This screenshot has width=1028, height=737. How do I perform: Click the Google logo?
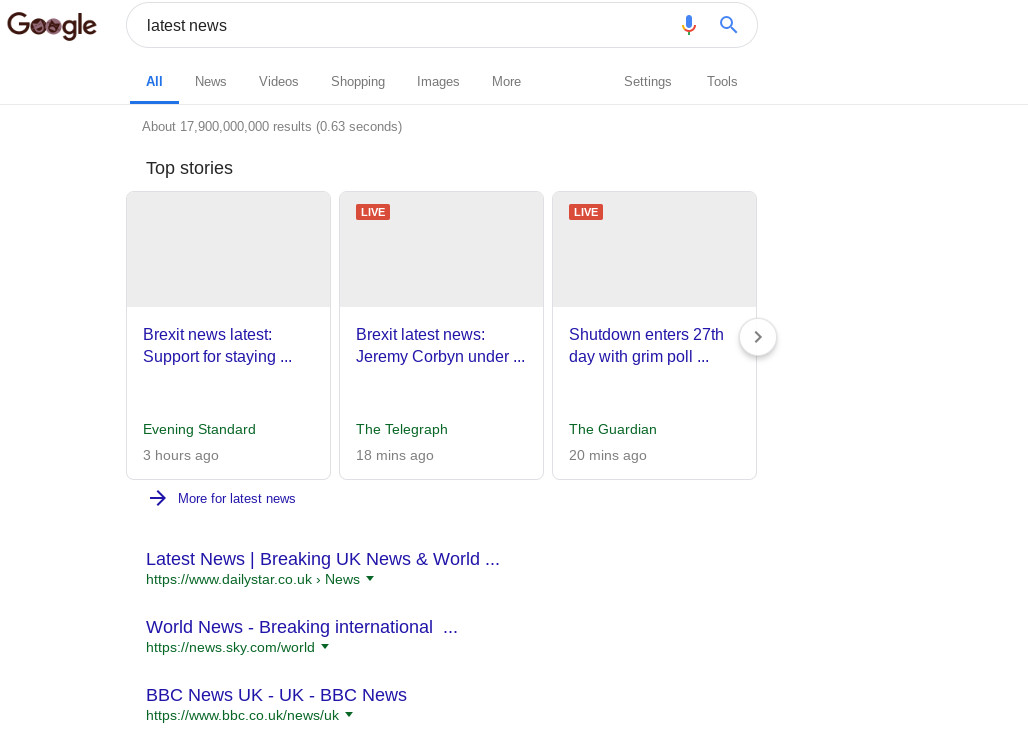(52, 26)
